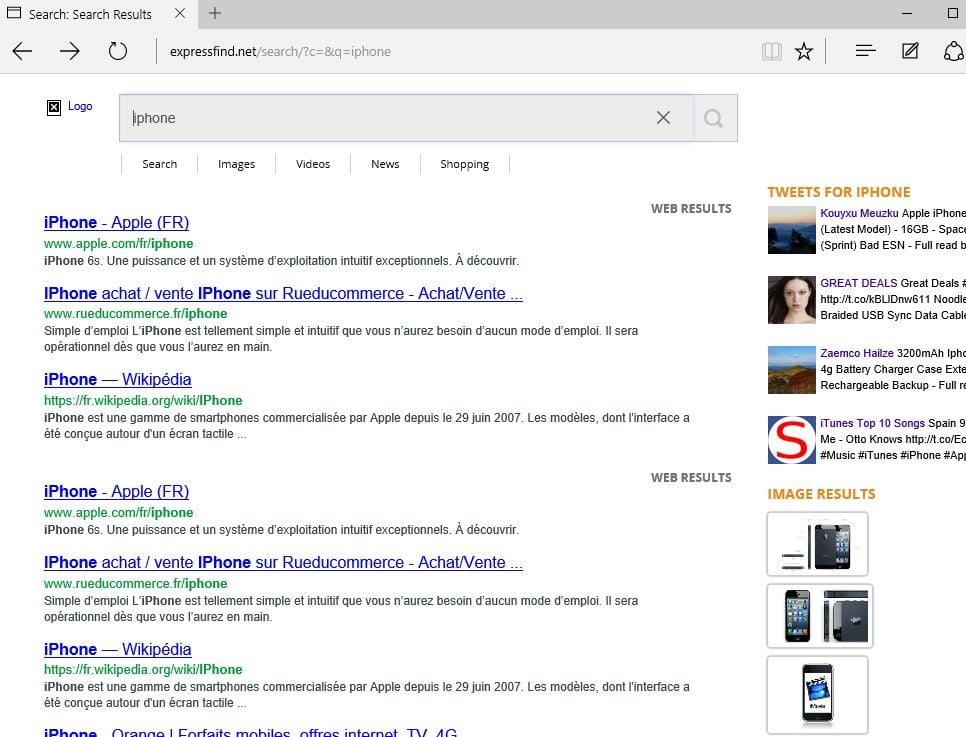The height and width of the screenshot is (737, 966).
Task: Add page to favorites star icon
Action: pos(804,51)
